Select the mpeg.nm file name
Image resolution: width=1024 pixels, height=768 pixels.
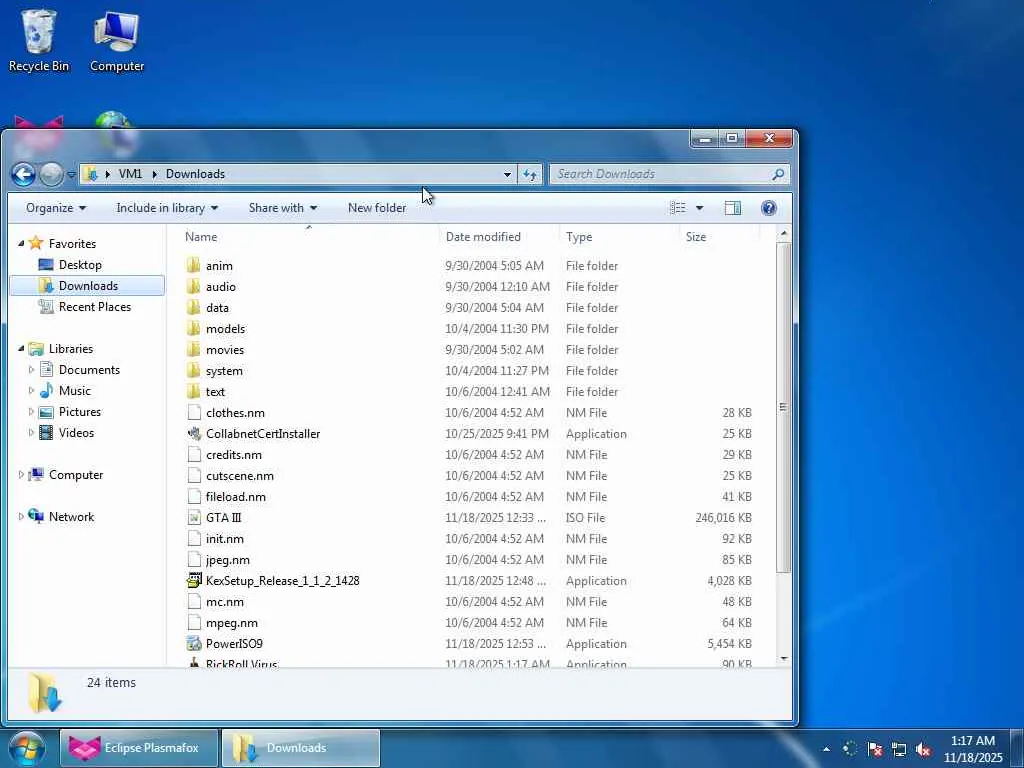click(x=232, y=622)
